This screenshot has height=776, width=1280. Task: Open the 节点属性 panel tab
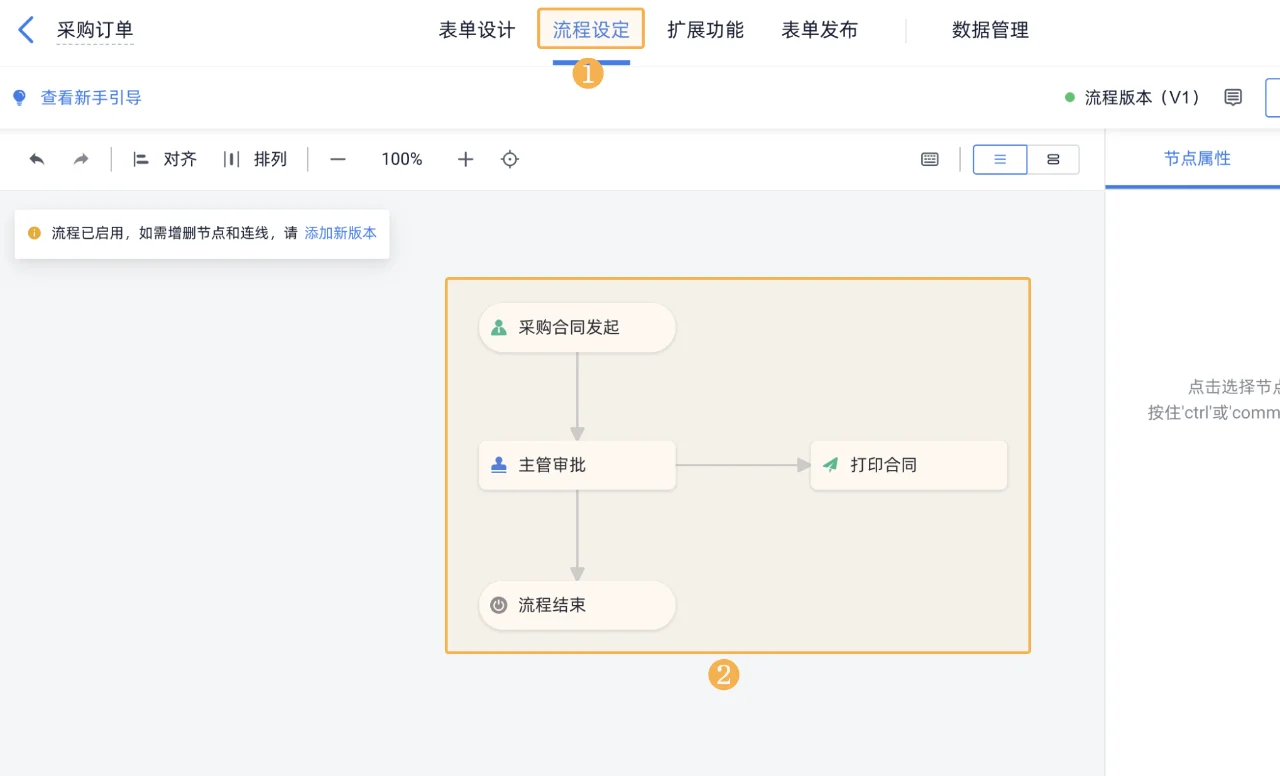coord(1197,158)
